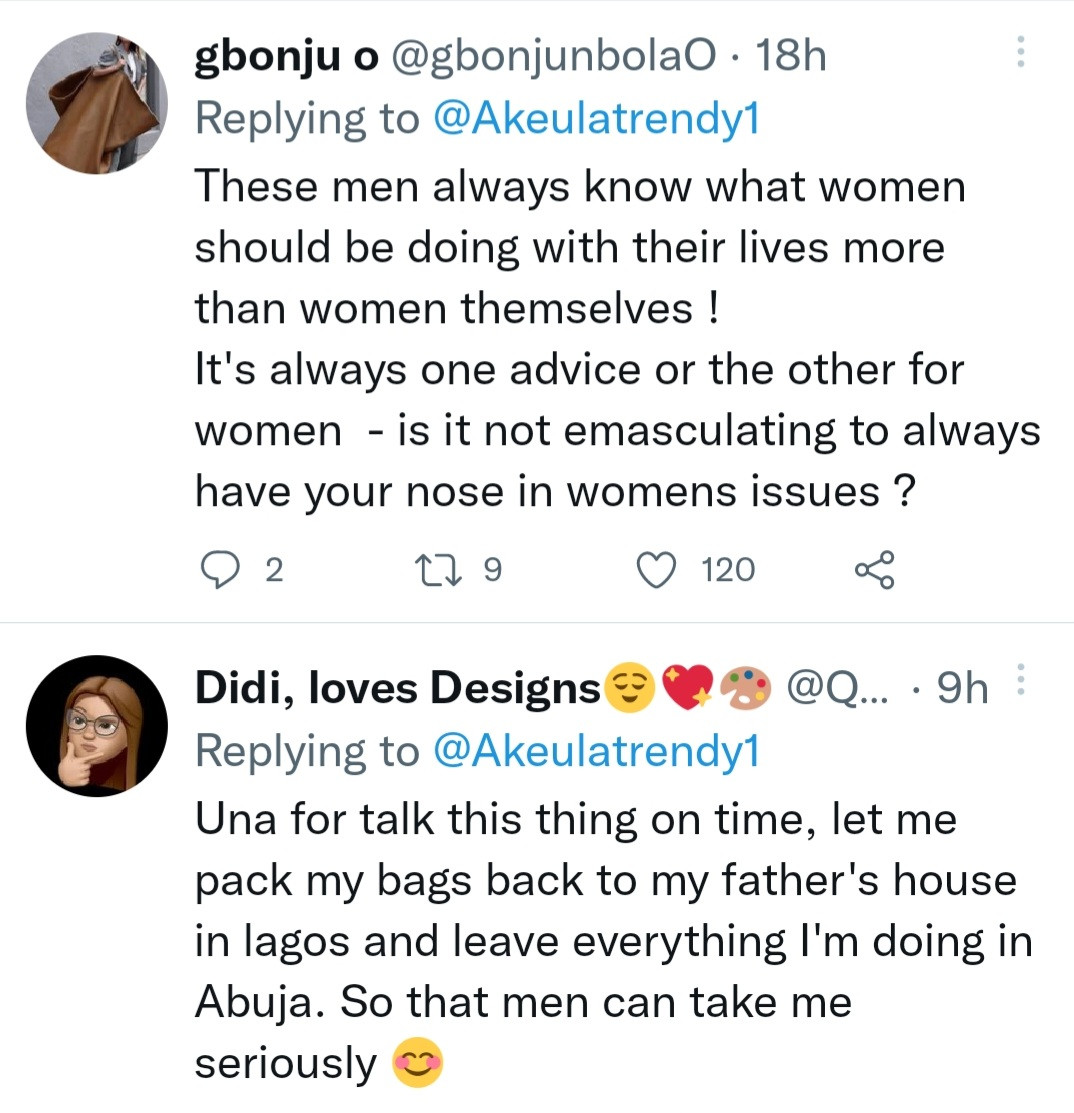Click the display name gbonju o
The height and width of the screenshot is (1113, 1074).
(x=285, y=58)
